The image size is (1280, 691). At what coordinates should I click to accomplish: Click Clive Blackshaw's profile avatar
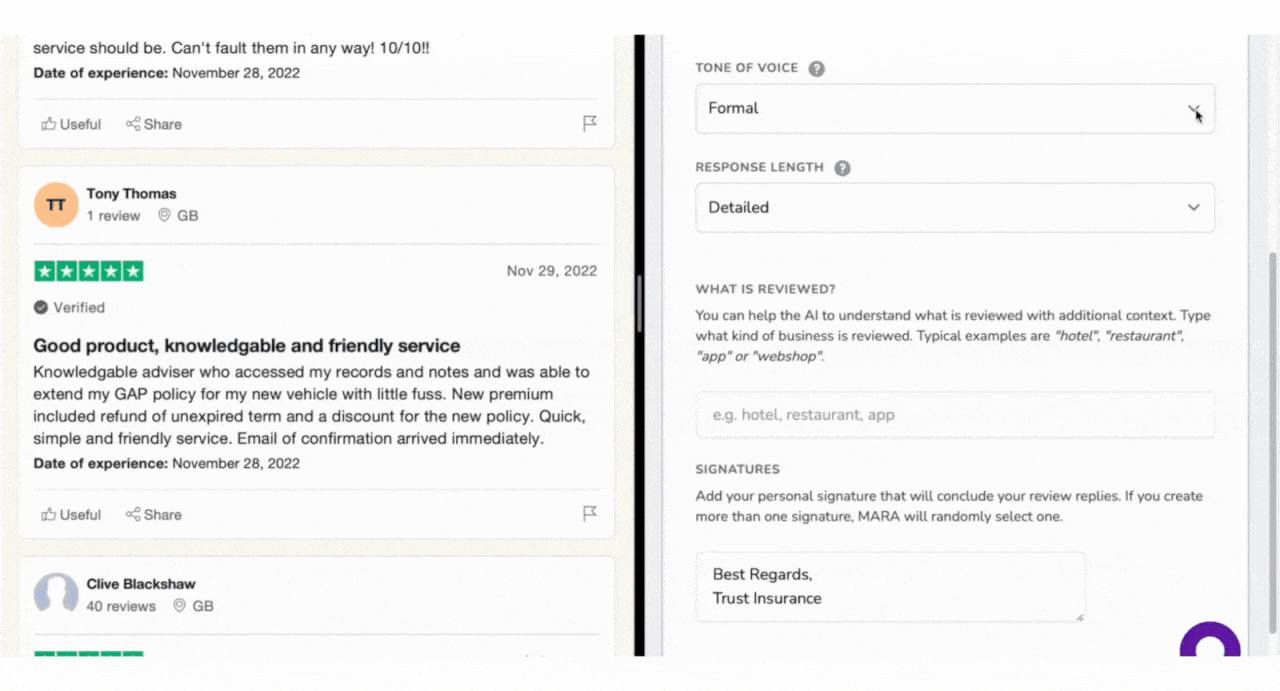click(56, 594)
